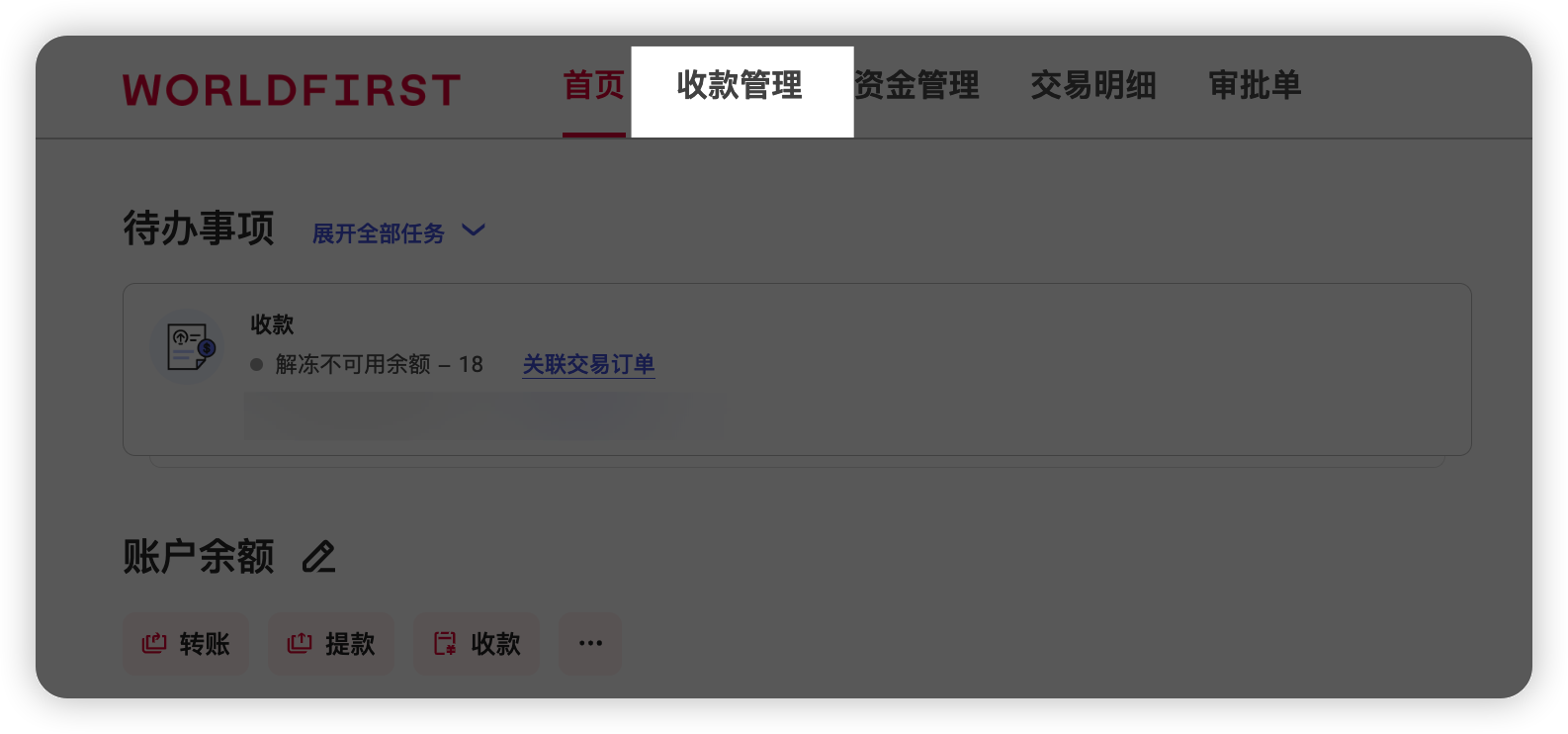Click the chevron beside 展开全部任务
The image size is (1568, 734).
point(474,230)
